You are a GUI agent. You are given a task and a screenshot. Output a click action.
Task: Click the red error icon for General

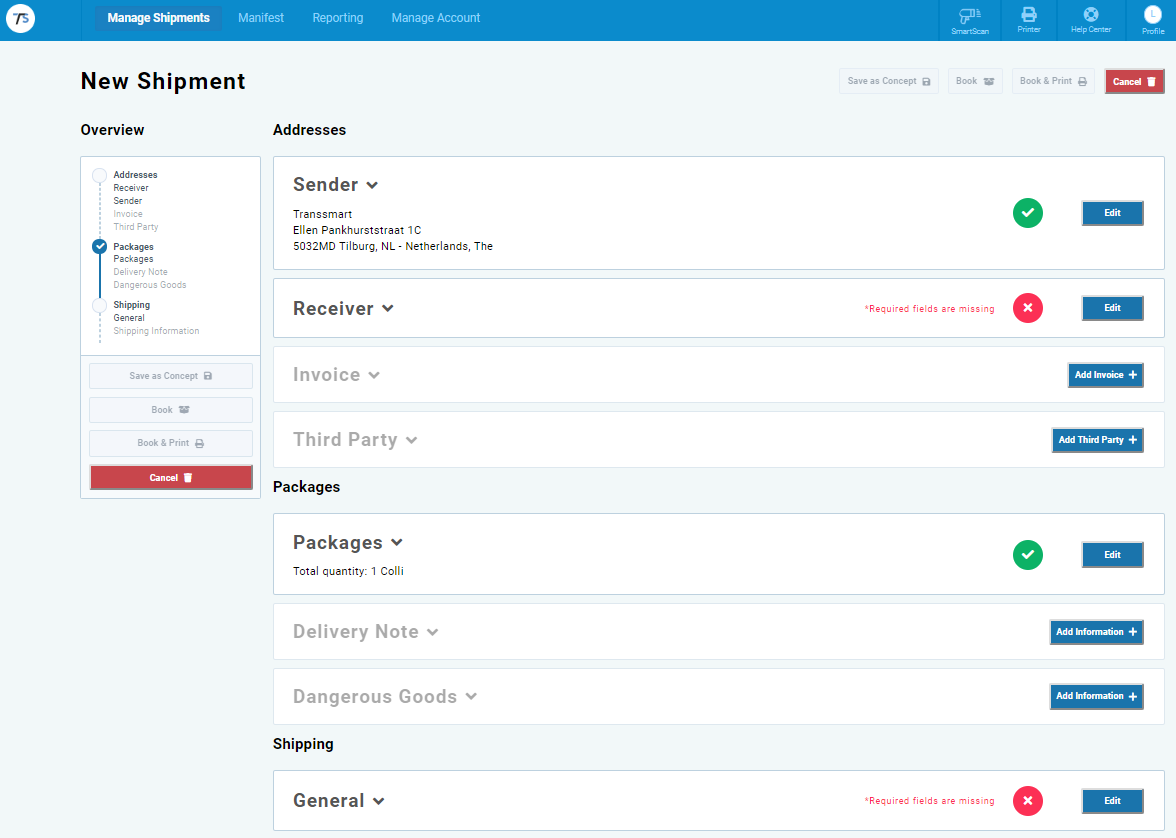(1027, 801)
